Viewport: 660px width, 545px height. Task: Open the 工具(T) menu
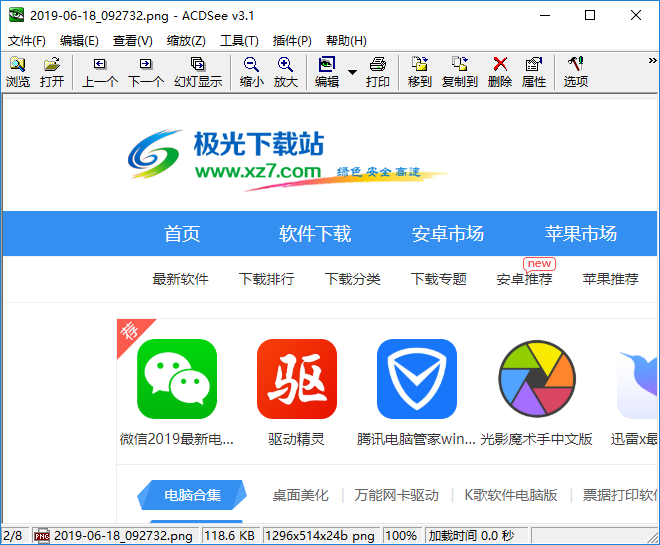coord(239,41)
